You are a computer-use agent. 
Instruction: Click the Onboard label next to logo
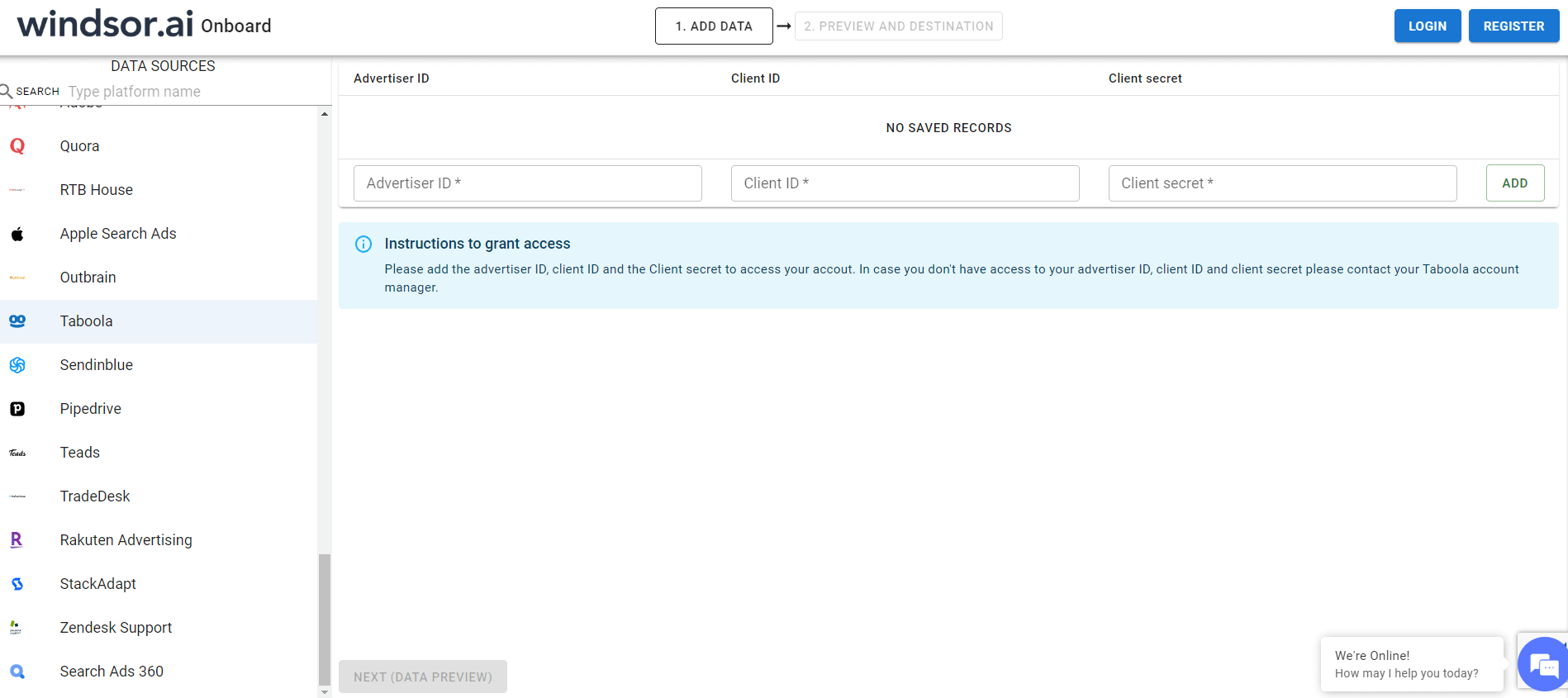click(x=236, y=26)
